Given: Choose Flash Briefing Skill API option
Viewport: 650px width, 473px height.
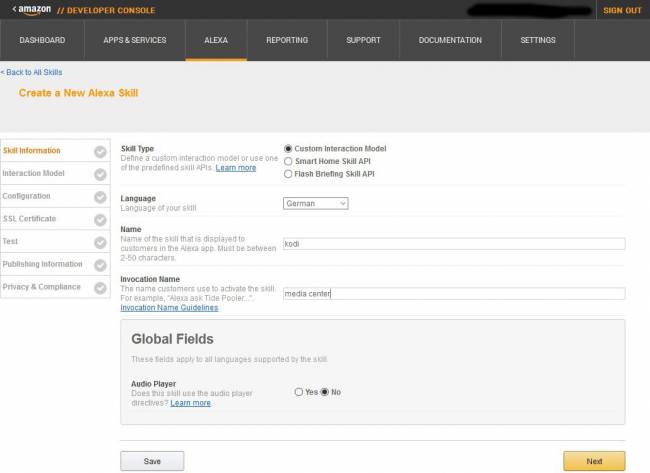Looking at the screenshot, I should 289,174.
